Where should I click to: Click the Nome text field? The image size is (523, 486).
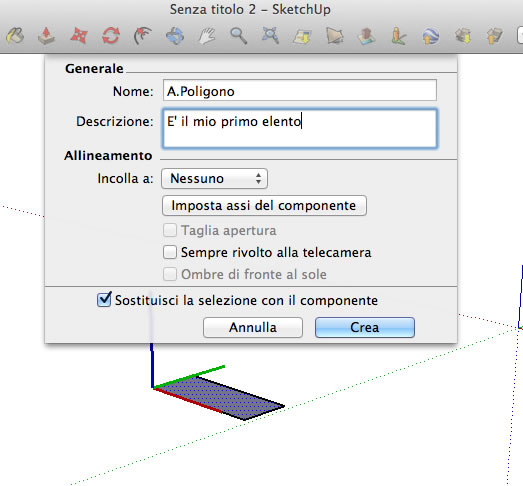(x=300, y=90)
